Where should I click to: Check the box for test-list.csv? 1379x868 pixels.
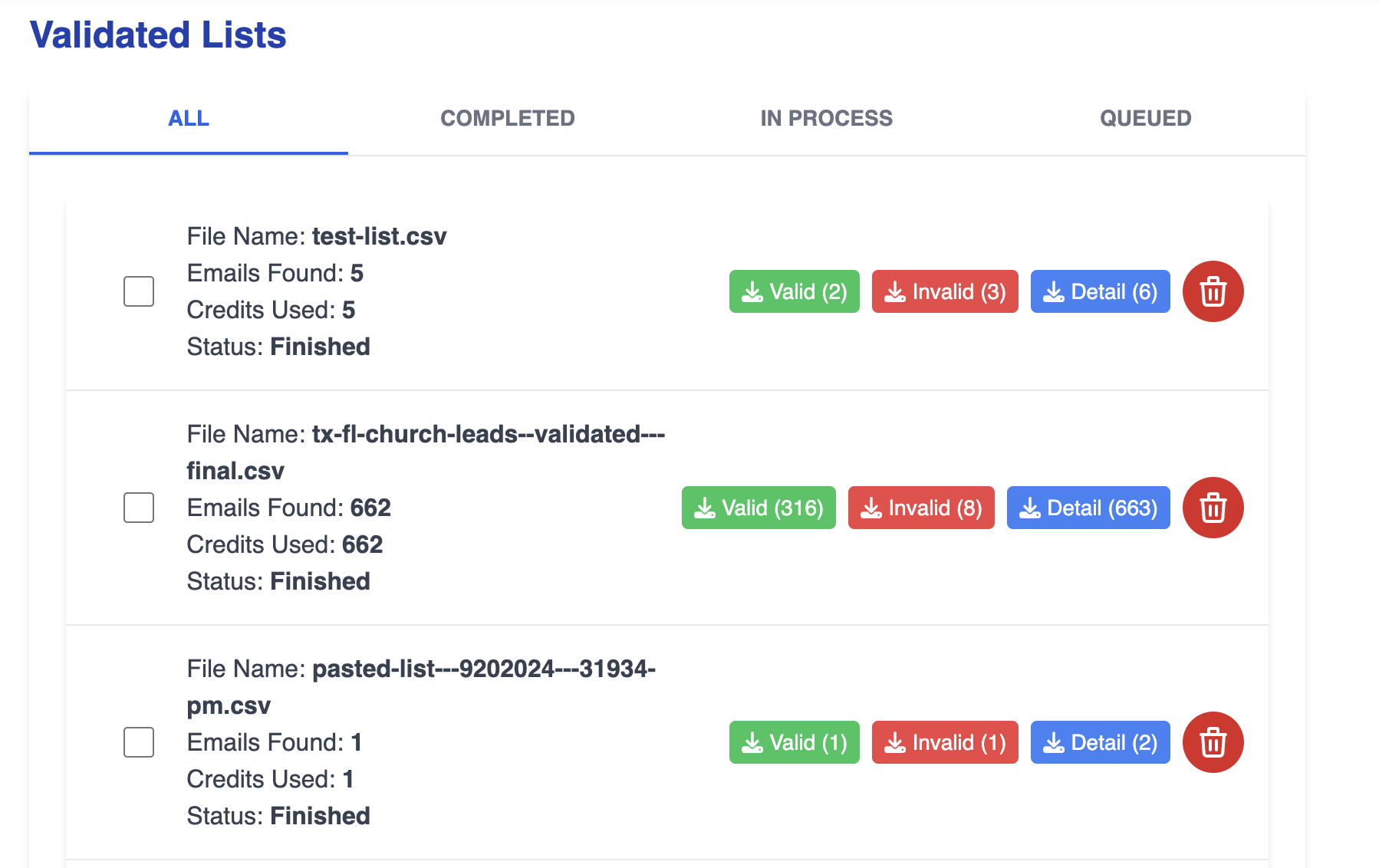(x=139, y=291)
